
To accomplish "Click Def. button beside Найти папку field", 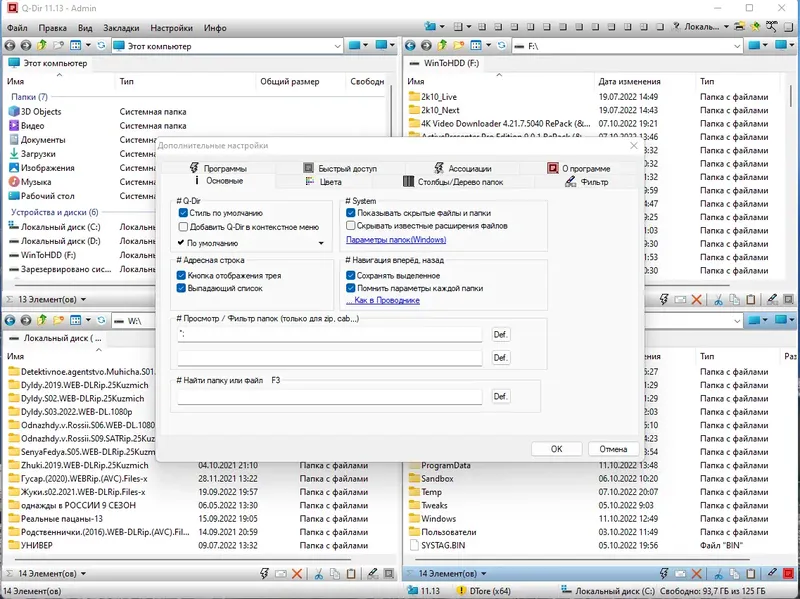I will click(x=500, y=396).
